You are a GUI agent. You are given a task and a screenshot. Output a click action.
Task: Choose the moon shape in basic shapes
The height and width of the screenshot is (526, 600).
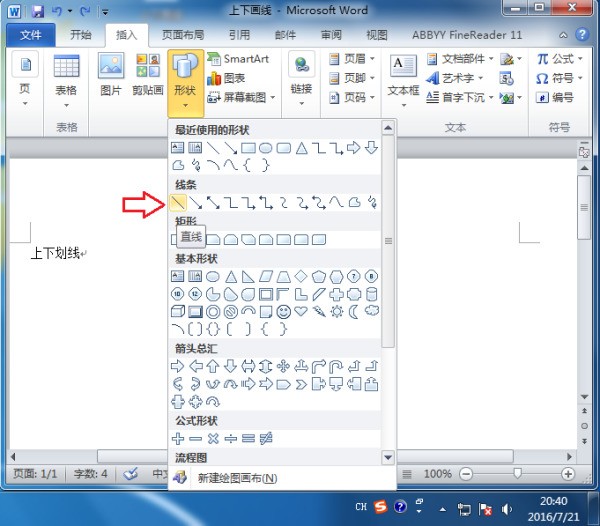click(353, 311)
